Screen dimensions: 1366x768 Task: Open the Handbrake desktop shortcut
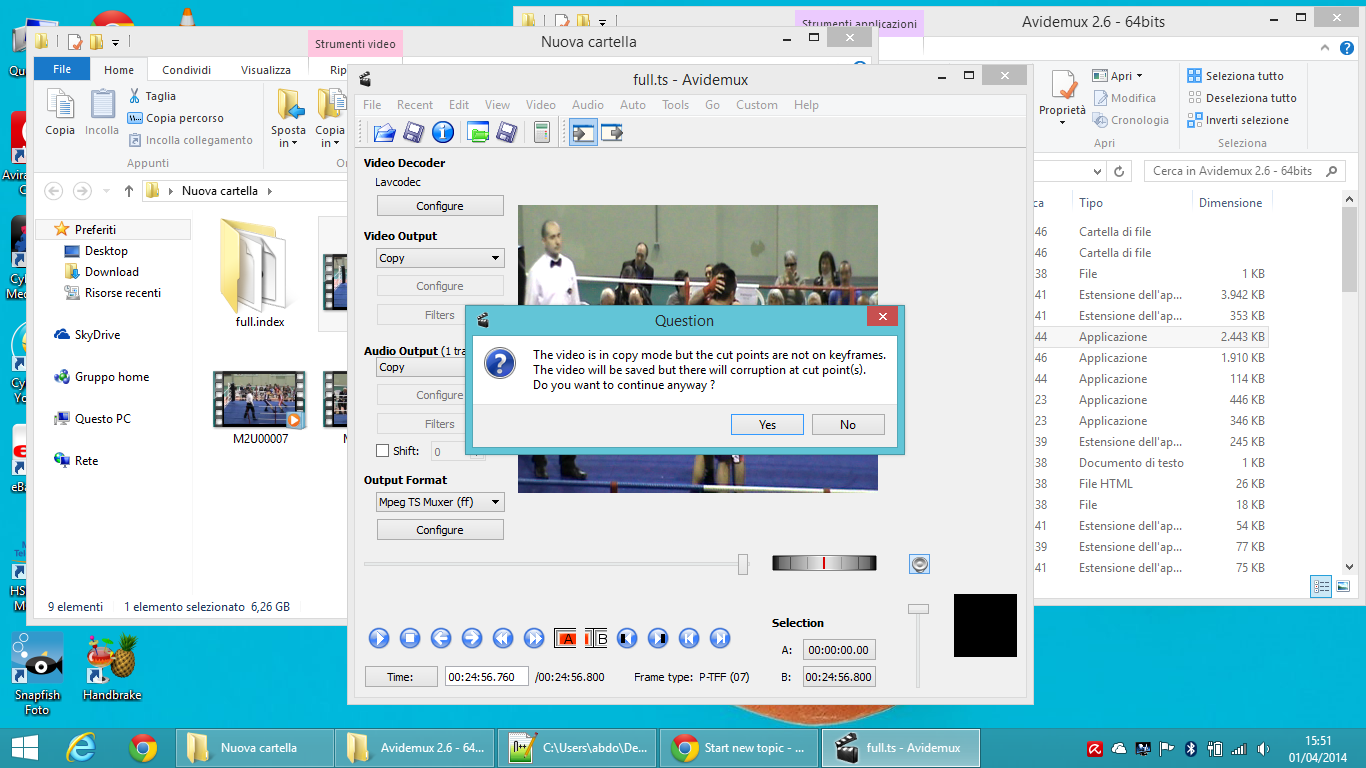pyautogui.click(x=112, y=668)
